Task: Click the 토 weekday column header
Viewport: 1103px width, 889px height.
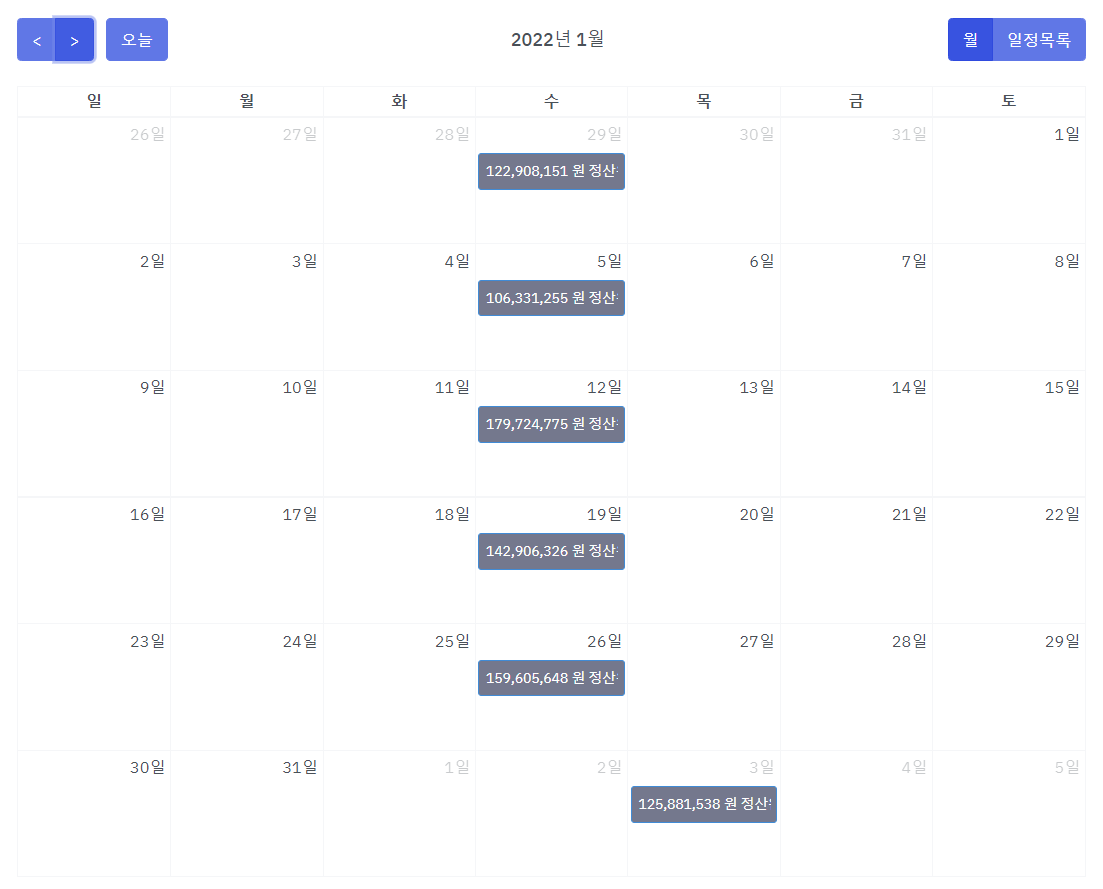Action: (1008, 101)
